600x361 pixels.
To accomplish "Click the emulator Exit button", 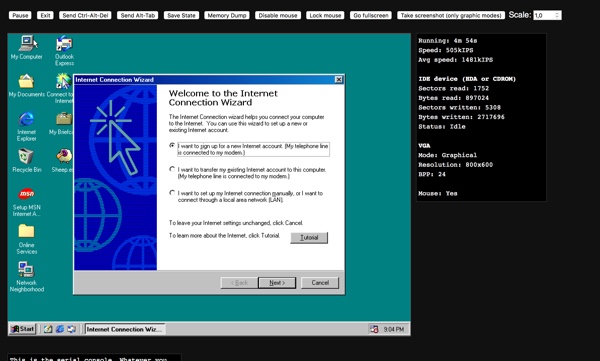I will coord(45,15).
